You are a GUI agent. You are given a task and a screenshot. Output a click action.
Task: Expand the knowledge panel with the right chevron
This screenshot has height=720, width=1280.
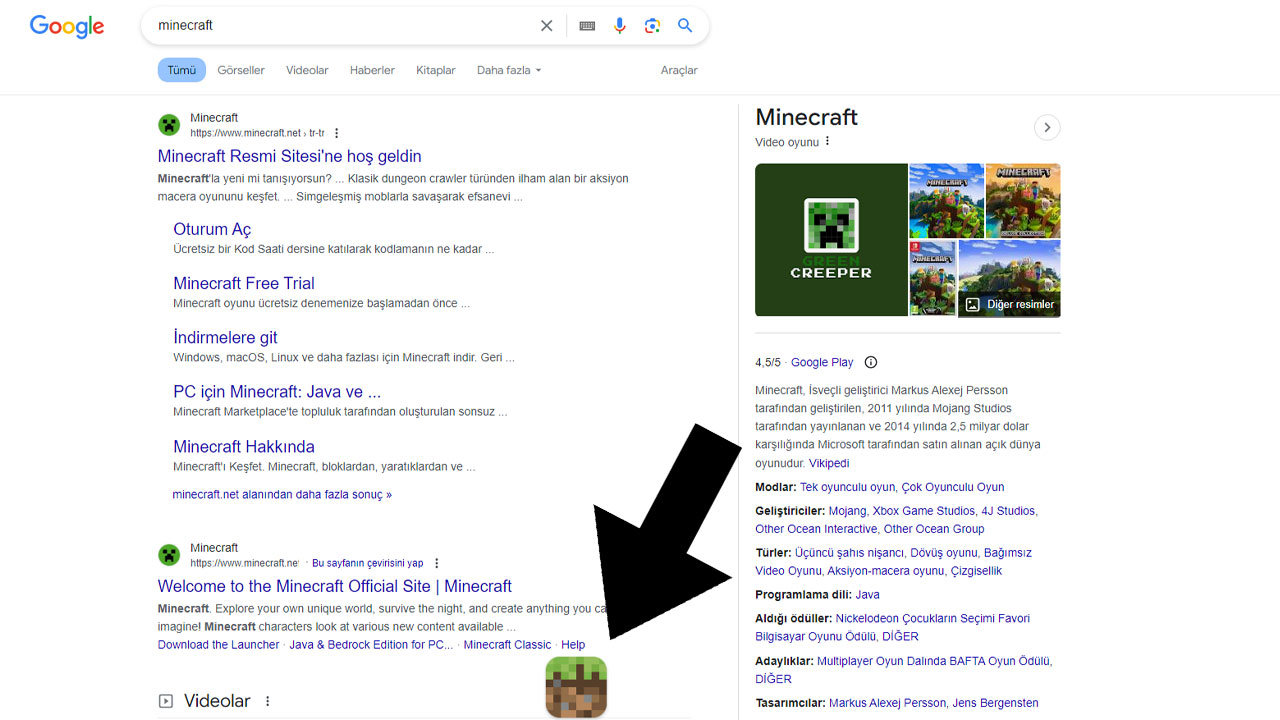(x=1046, y=127)
